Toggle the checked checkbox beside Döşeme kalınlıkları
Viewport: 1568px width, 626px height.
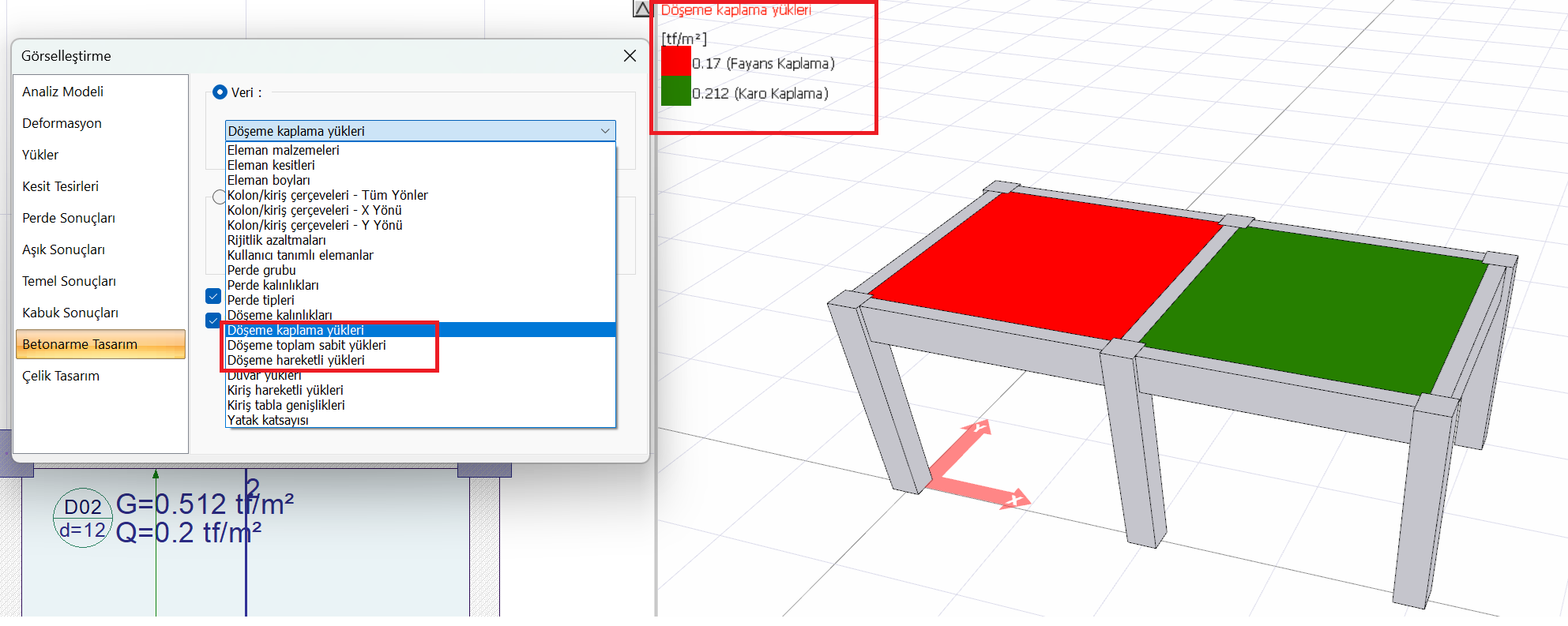pyautogui.click(x=213, y=320)
